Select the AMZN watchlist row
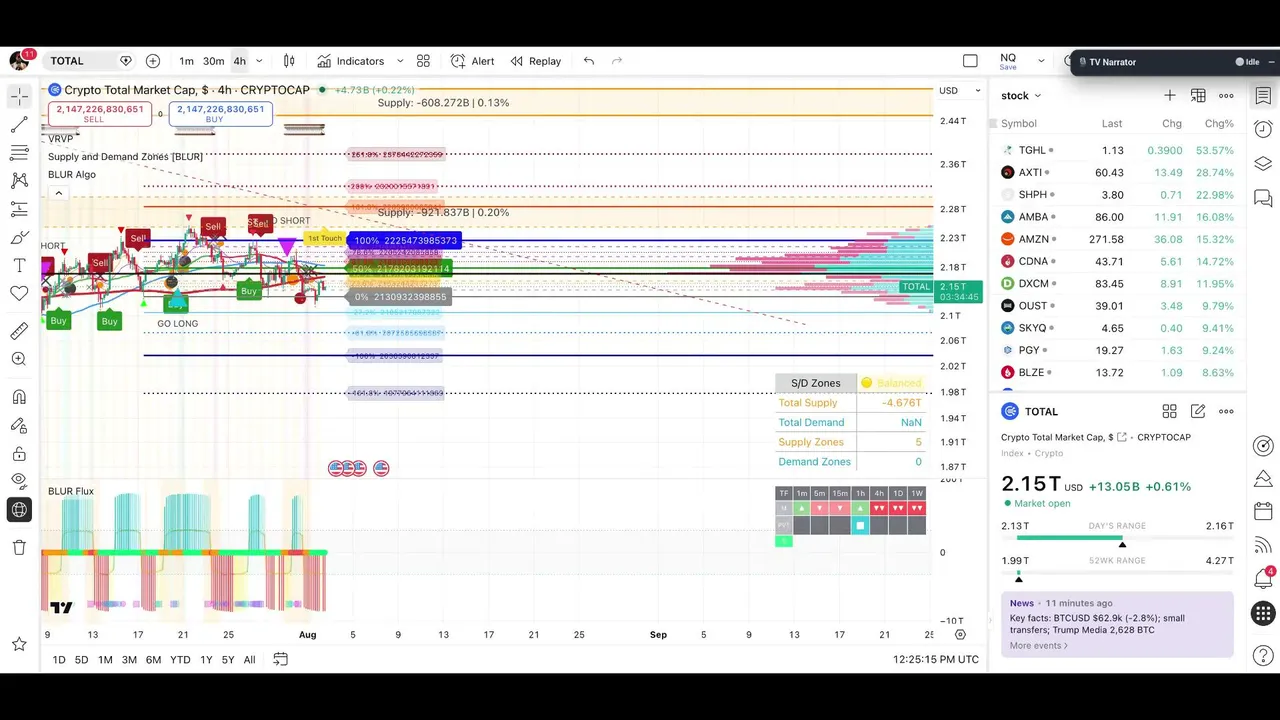 coord(1117,239)
